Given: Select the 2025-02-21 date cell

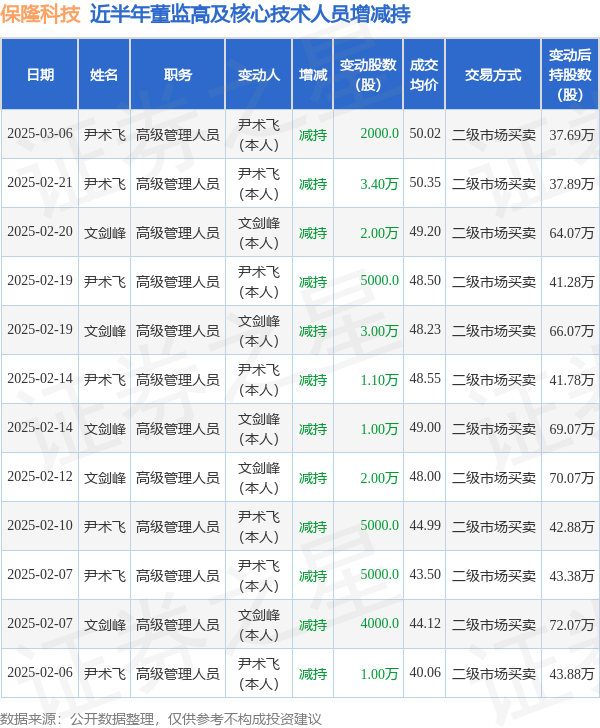Looking at the screenshot, I should coord(40,183).
